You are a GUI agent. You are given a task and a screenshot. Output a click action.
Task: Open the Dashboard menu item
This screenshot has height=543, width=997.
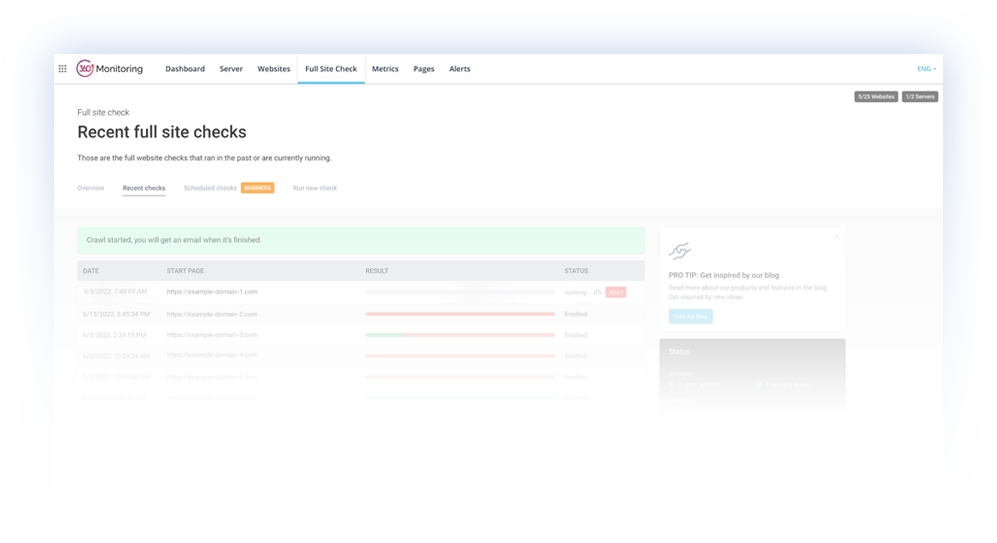[x=185, y=69]
